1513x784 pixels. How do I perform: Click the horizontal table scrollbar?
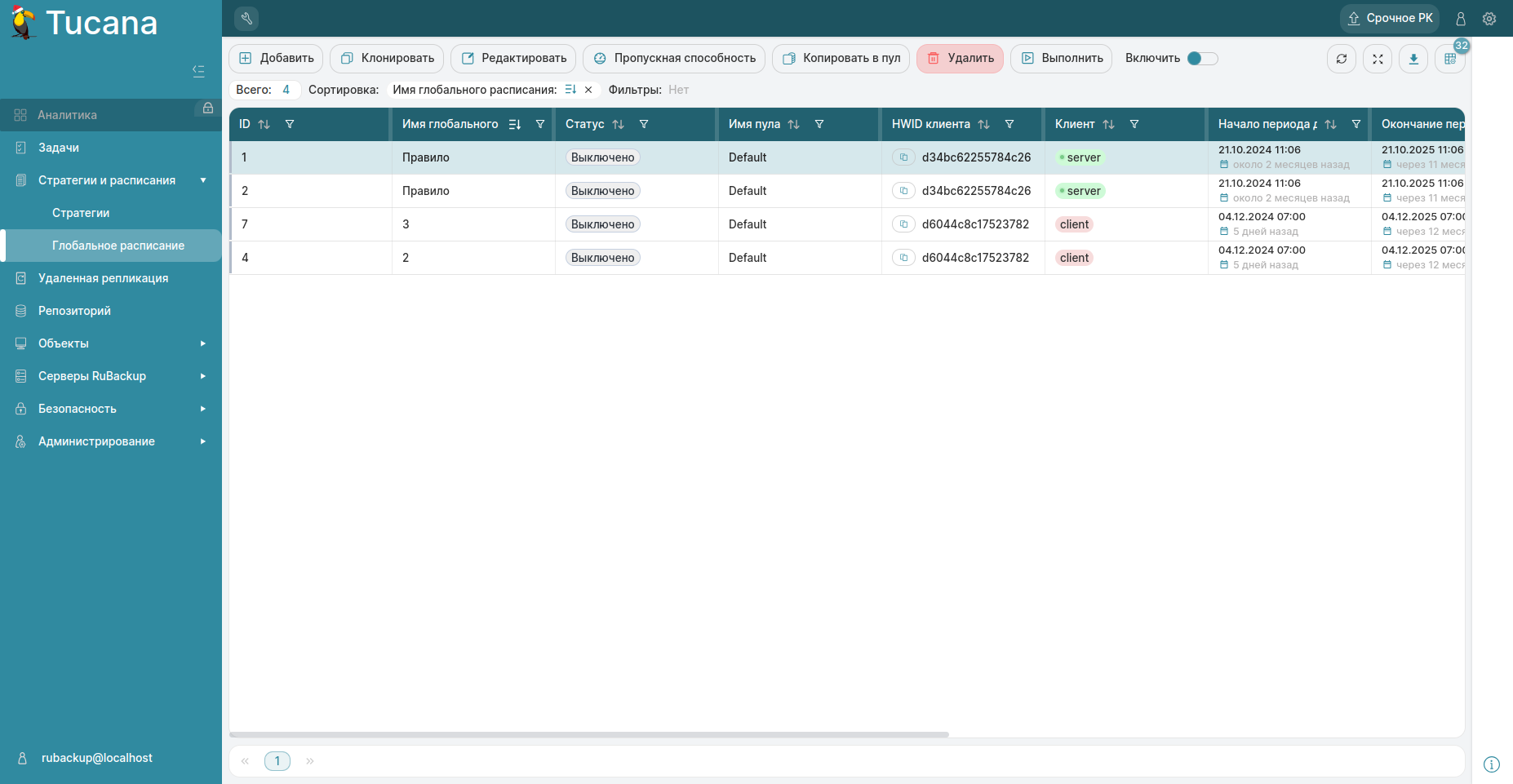tap(588, 734)
